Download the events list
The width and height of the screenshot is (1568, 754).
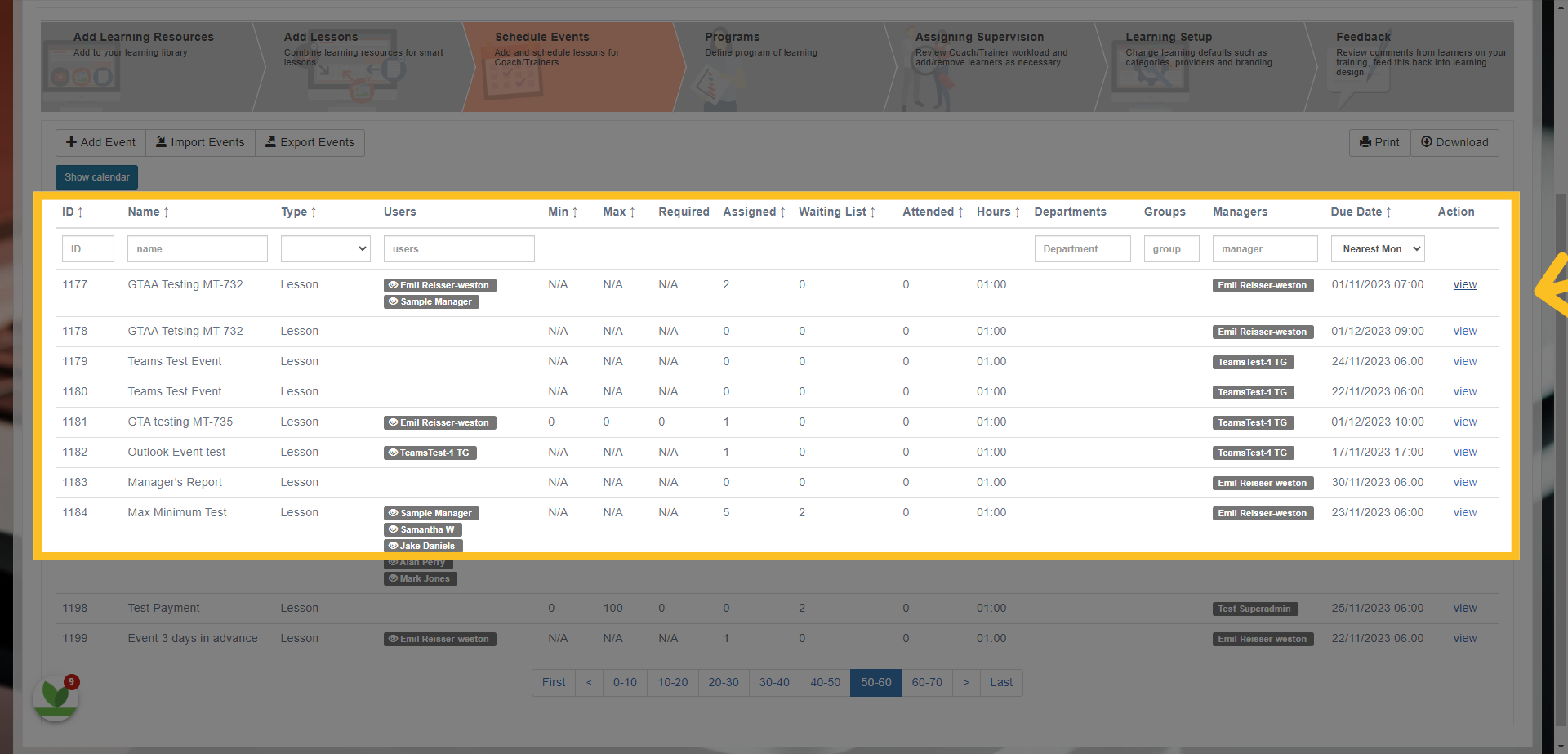(x=1454, y=142)
